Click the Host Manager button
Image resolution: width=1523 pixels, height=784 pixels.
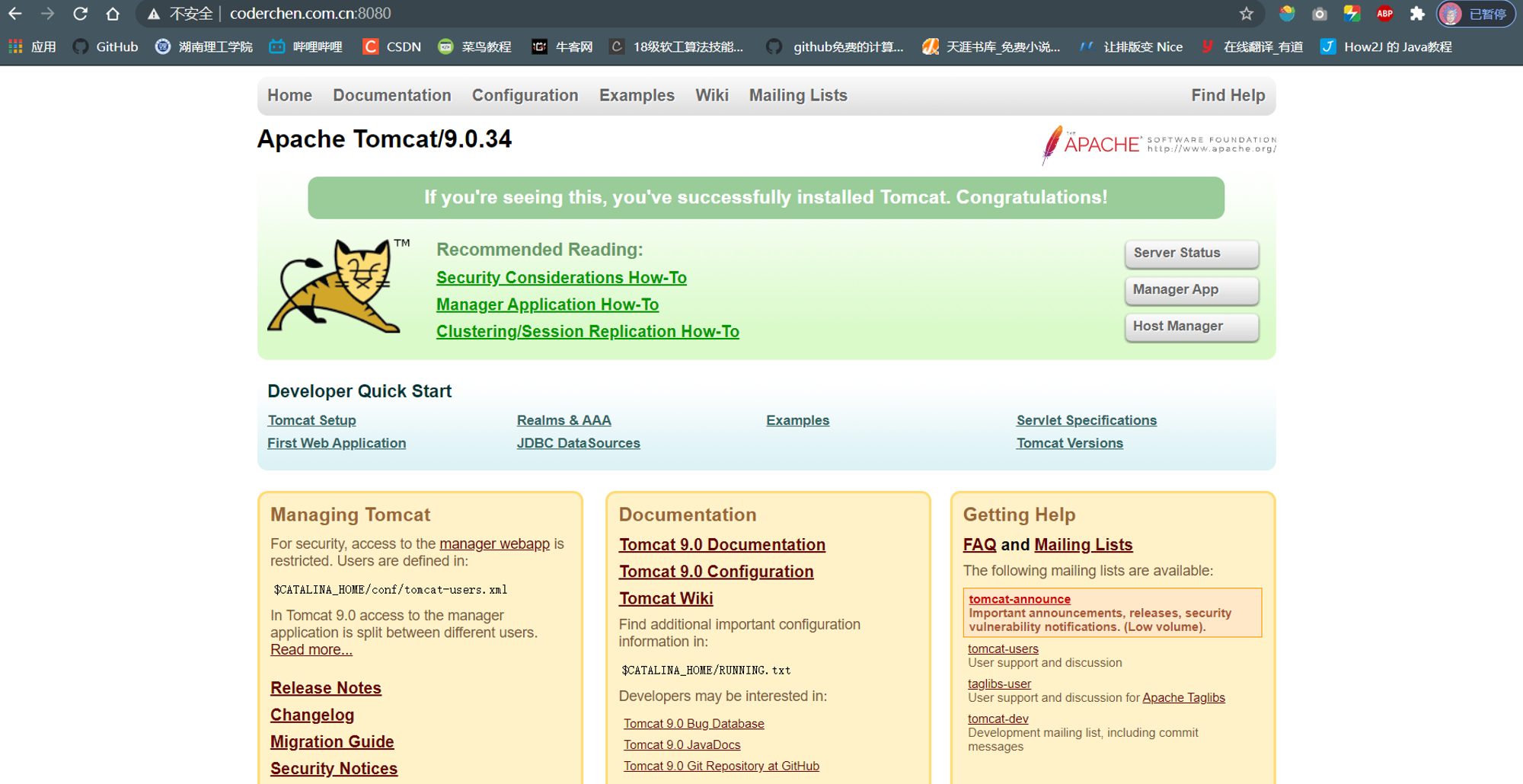pyautogui.click(x=1191, y=326)
